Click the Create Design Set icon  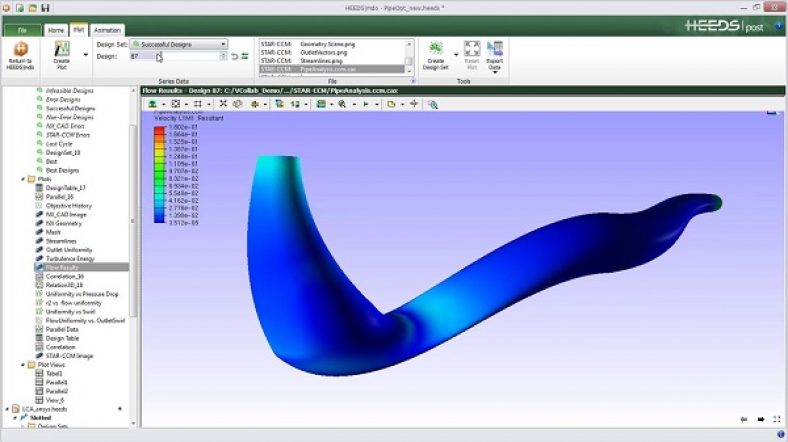[436, 49]
